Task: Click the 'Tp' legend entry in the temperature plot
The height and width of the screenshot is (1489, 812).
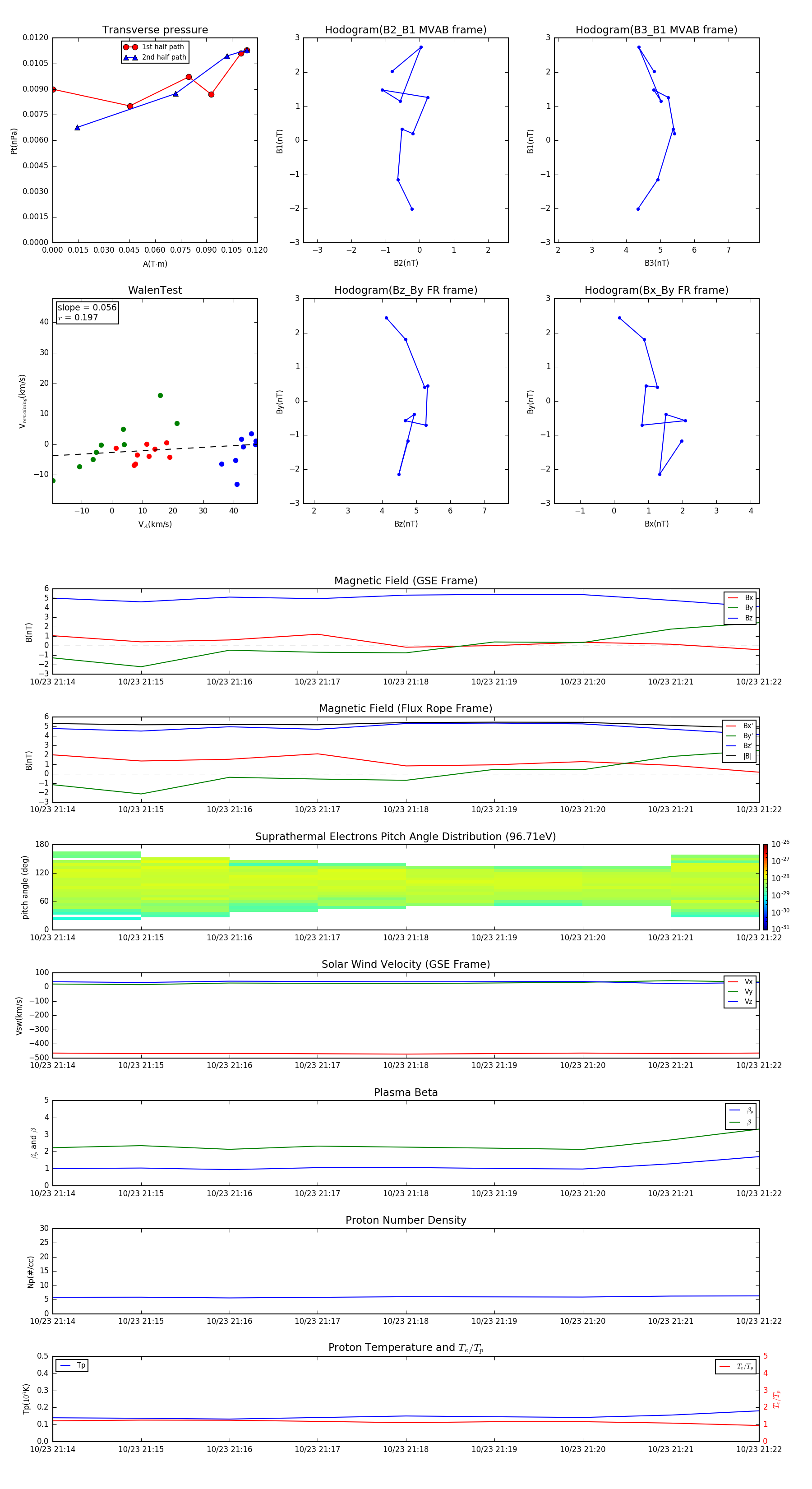Action: coord(72,1366)
